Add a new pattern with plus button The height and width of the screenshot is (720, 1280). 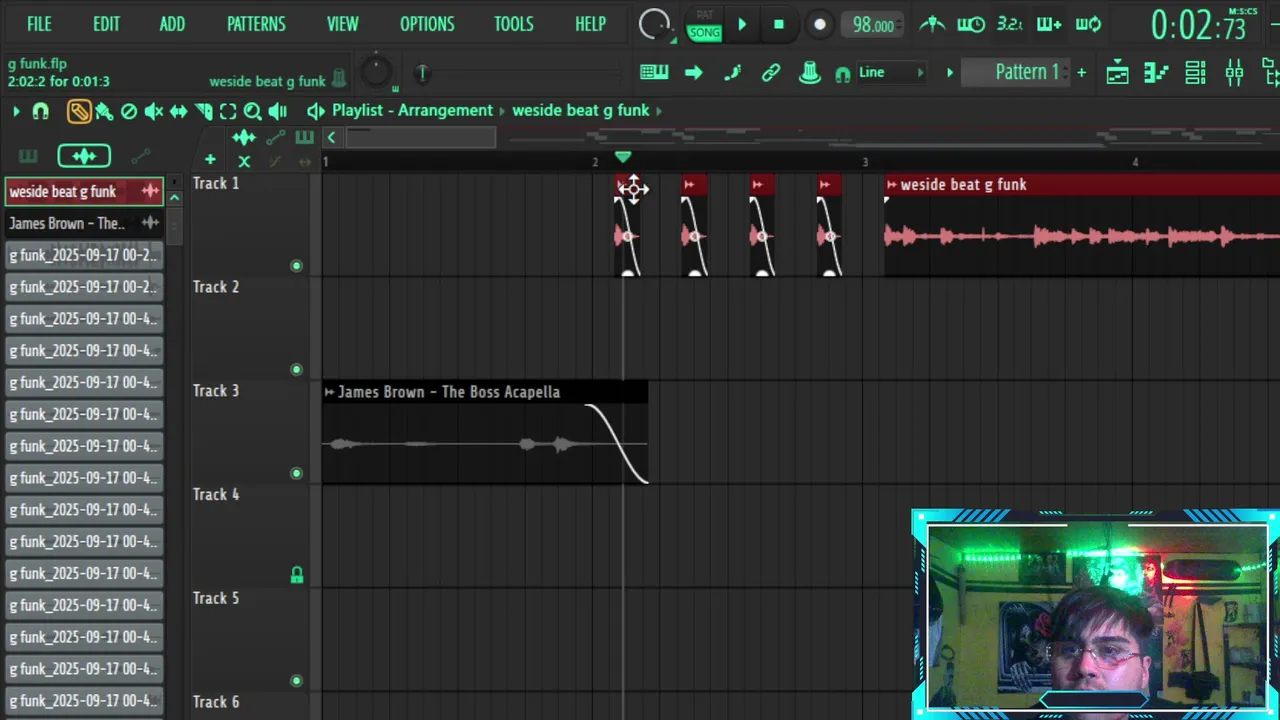coord(1081,72)
